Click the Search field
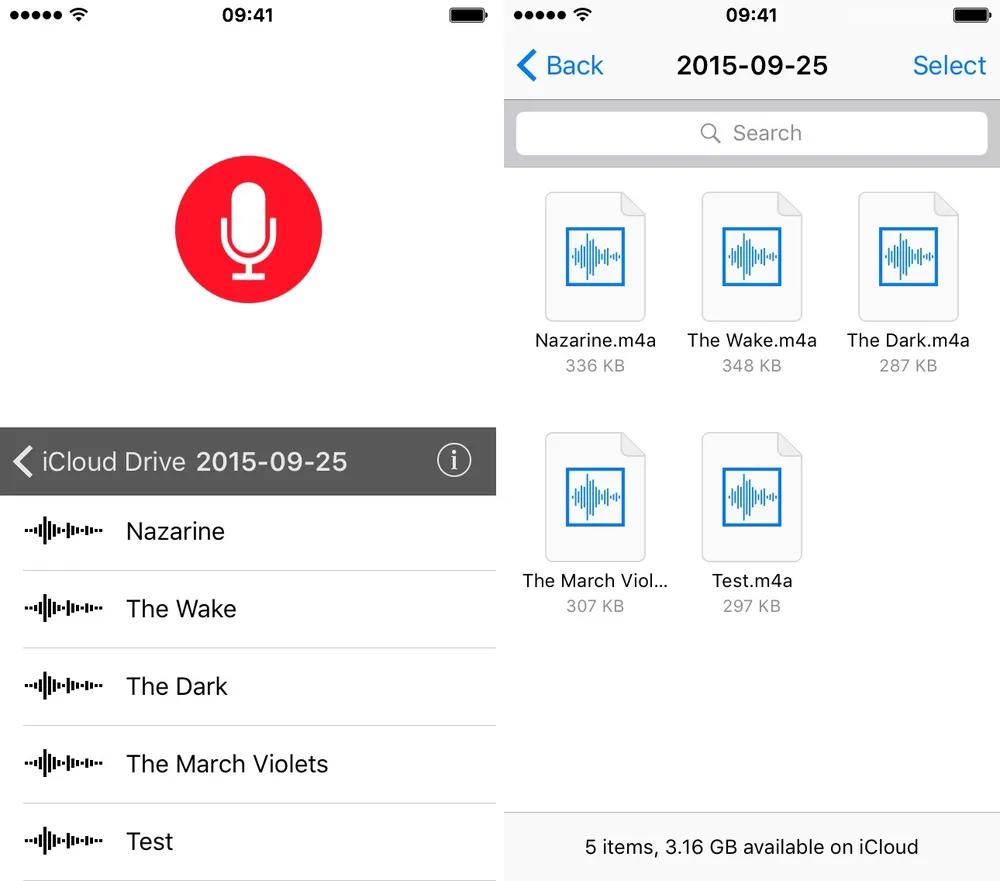 tap(752, 133)
